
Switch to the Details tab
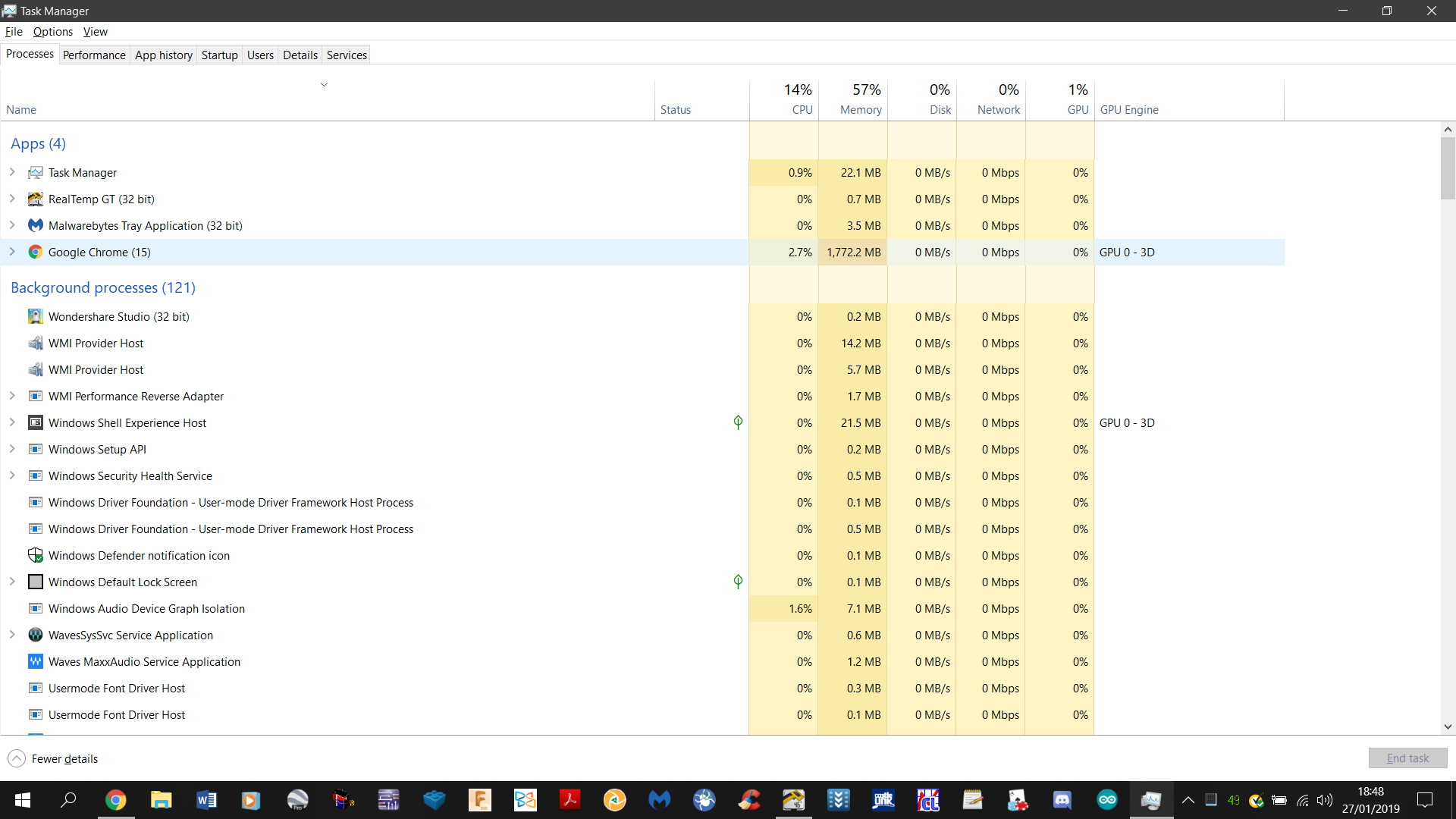tap(300, 55)
